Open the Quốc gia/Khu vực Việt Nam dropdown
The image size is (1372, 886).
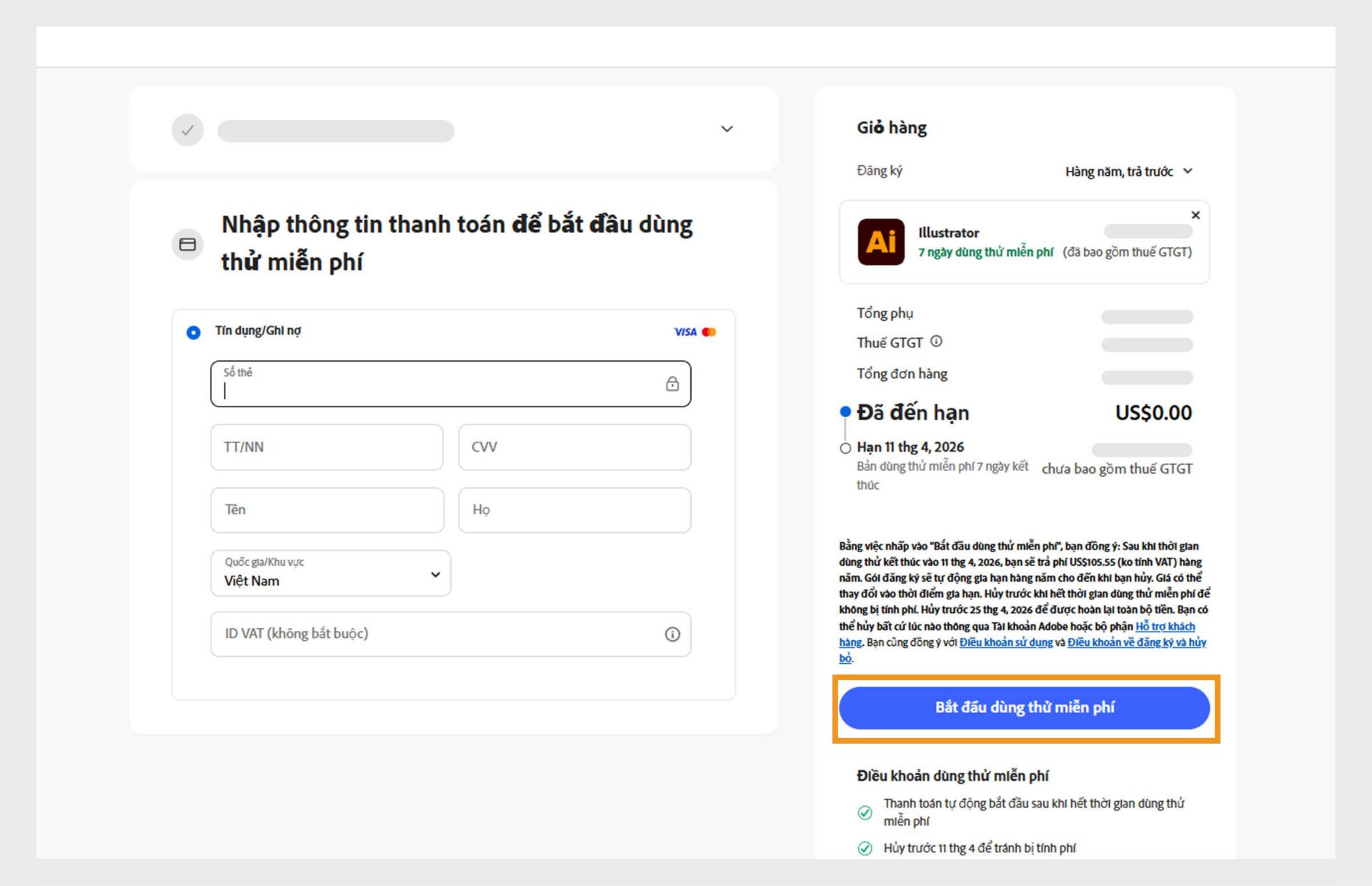tap(330, 574)
